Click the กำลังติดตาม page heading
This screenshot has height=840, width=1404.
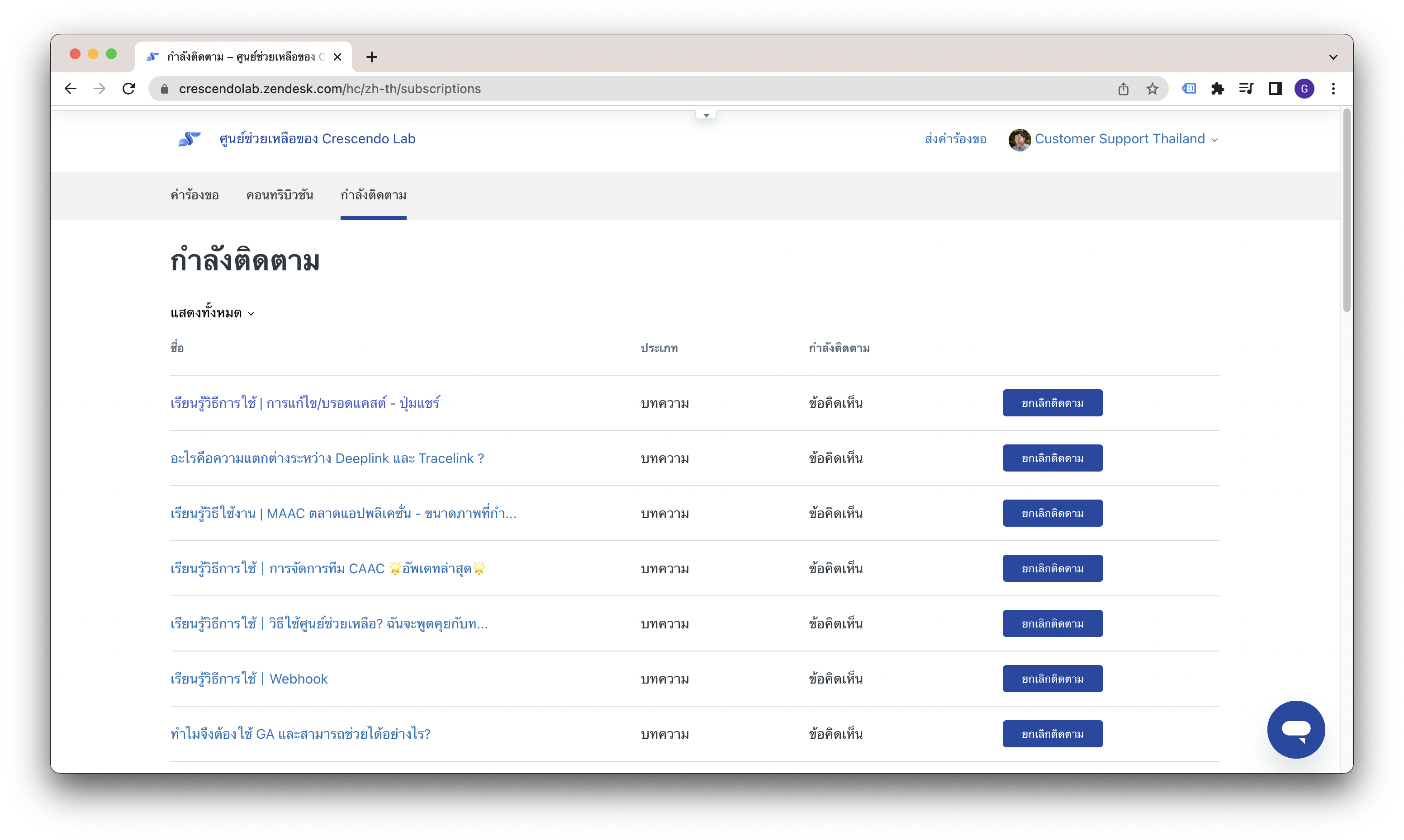(x=245, y=261)
